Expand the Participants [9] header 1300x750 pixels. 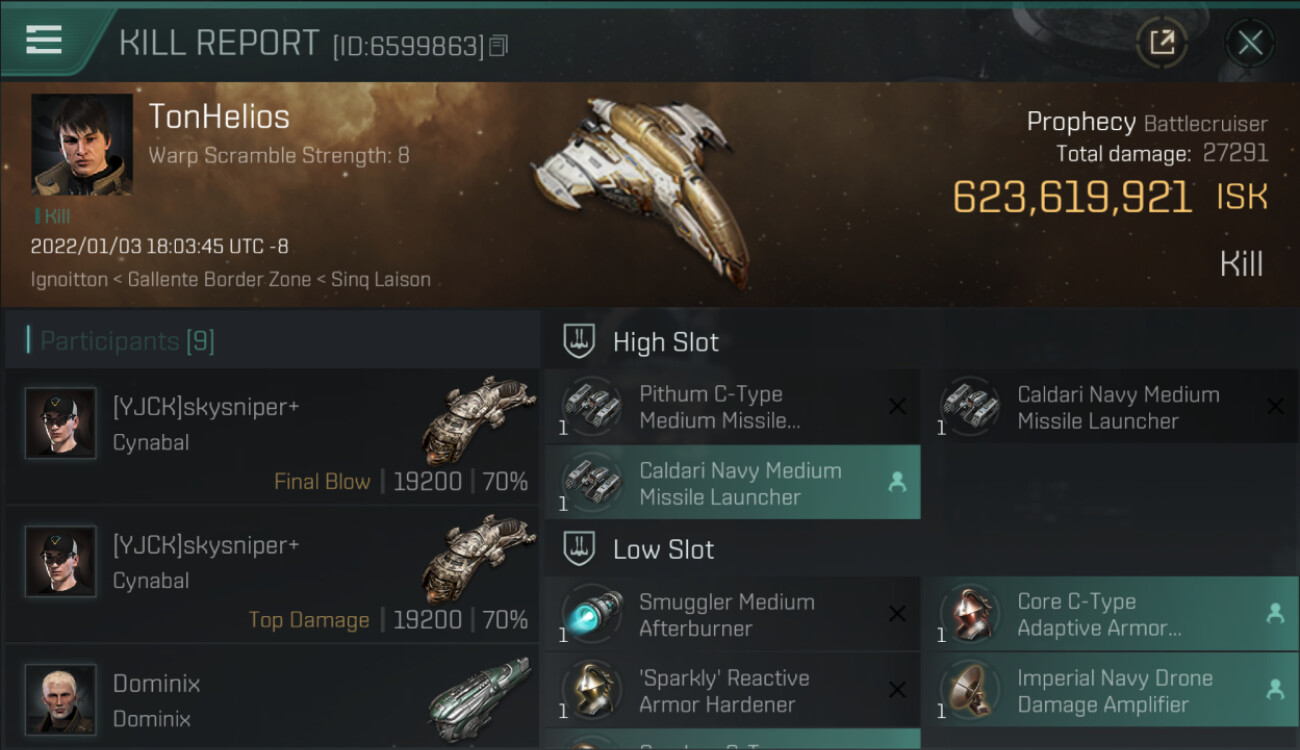tap(127, 341)
